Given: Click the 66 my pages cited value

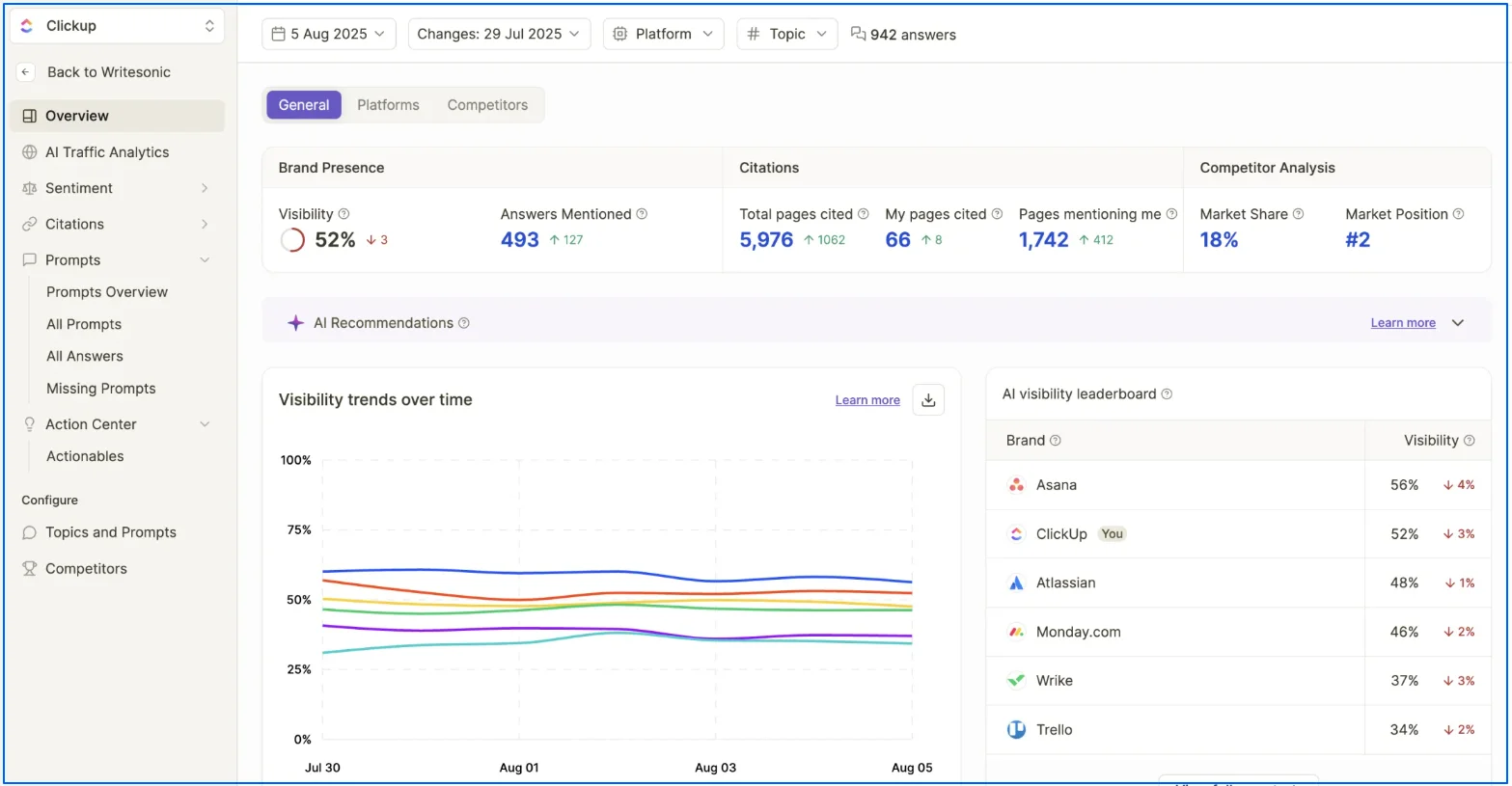Looking at the screenshot, I should [x=898, y=240].
